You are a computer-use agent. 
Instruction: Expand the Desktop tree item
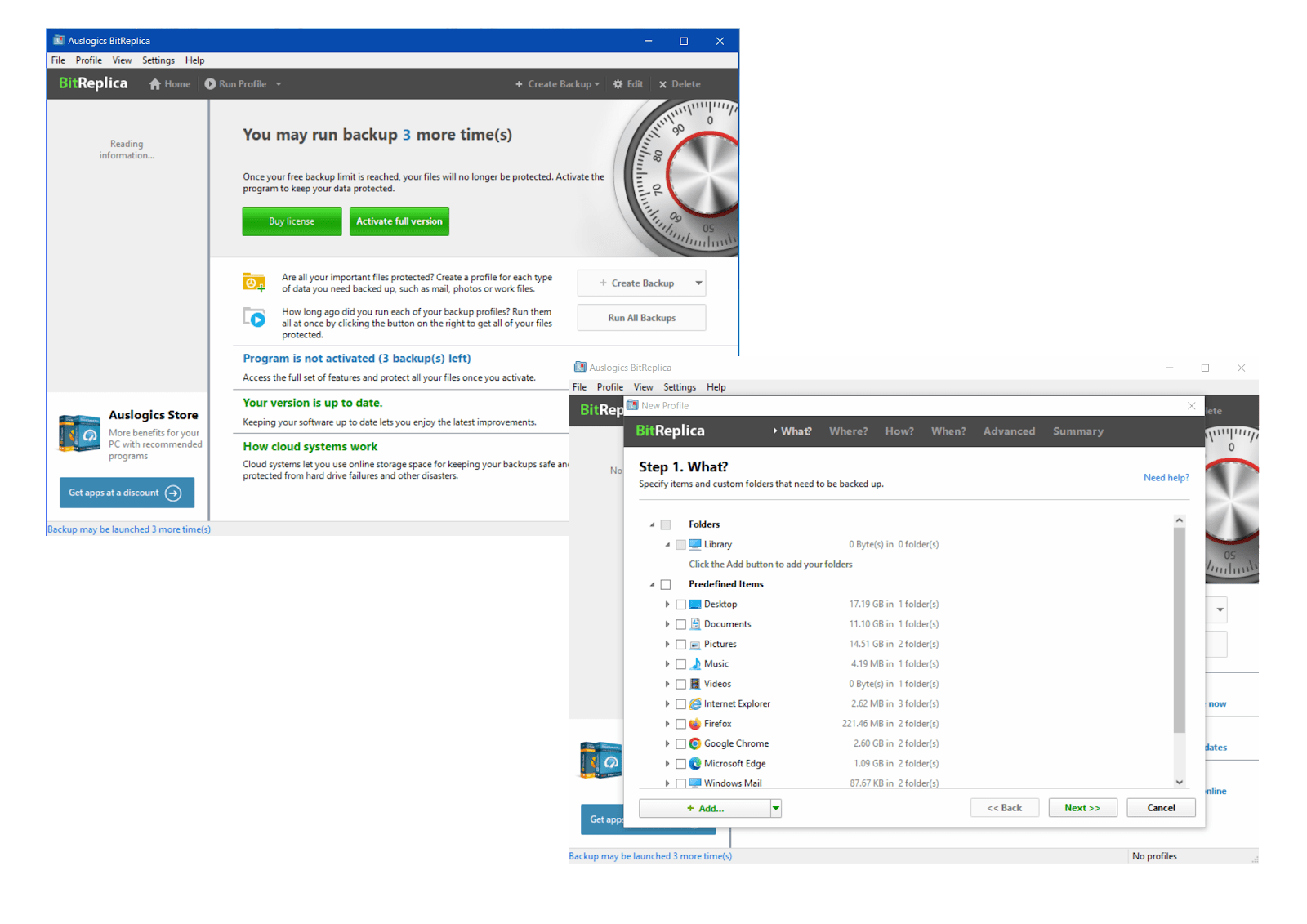[667, 605]
